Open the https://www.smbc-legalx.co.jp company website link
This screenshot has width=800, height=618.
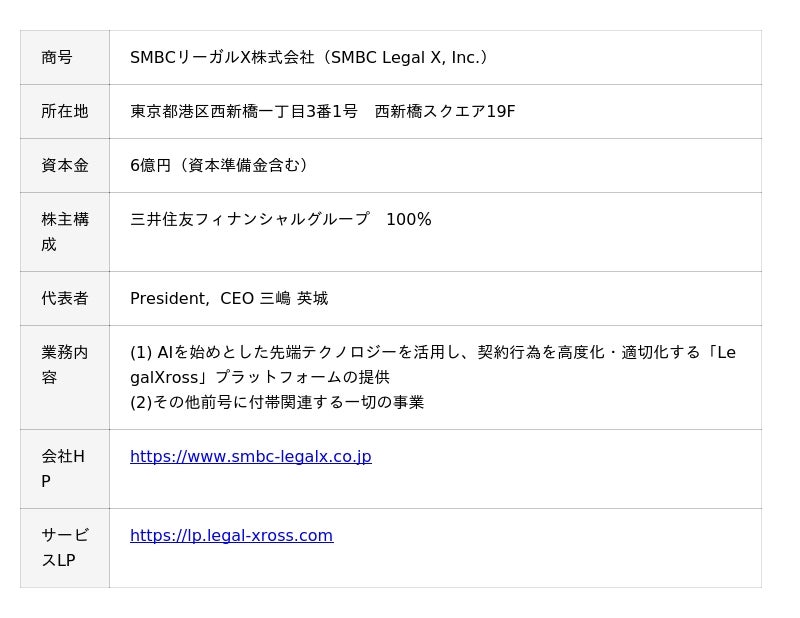click(x=250, y=457)
